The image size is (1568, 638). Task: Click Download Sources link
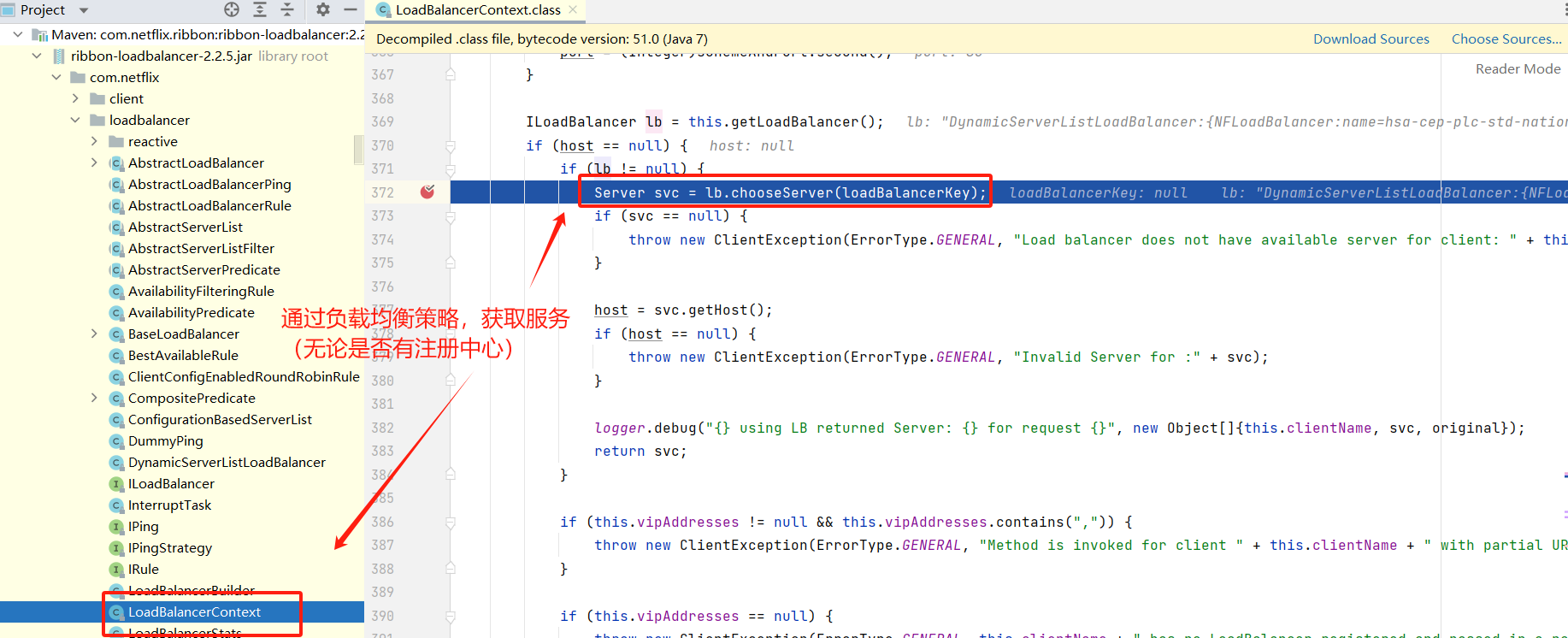tap(1371, 39)
